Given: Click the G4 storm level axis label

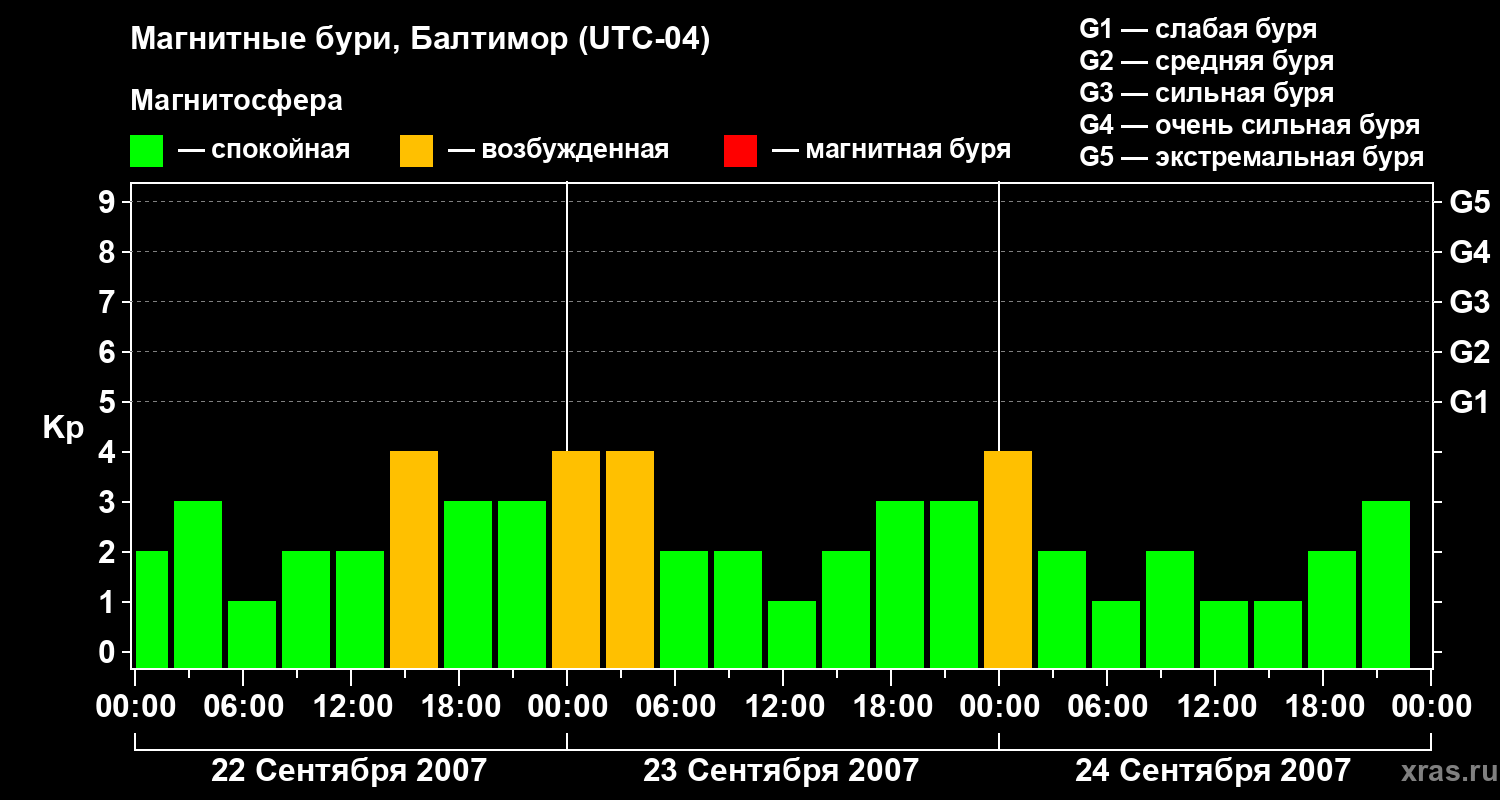Looking at the screenshot, I should (x=1469, y=252).
